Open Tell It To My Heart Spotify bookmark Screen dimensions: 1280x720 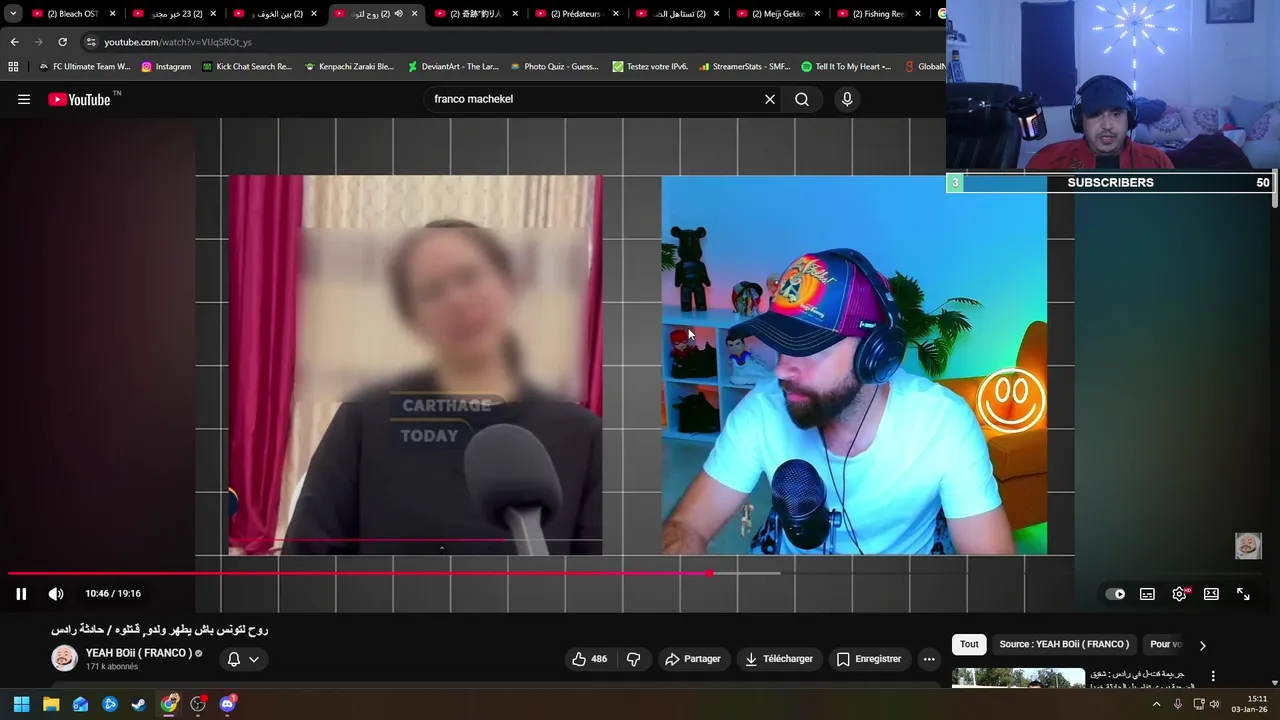(x=846, y=67)
